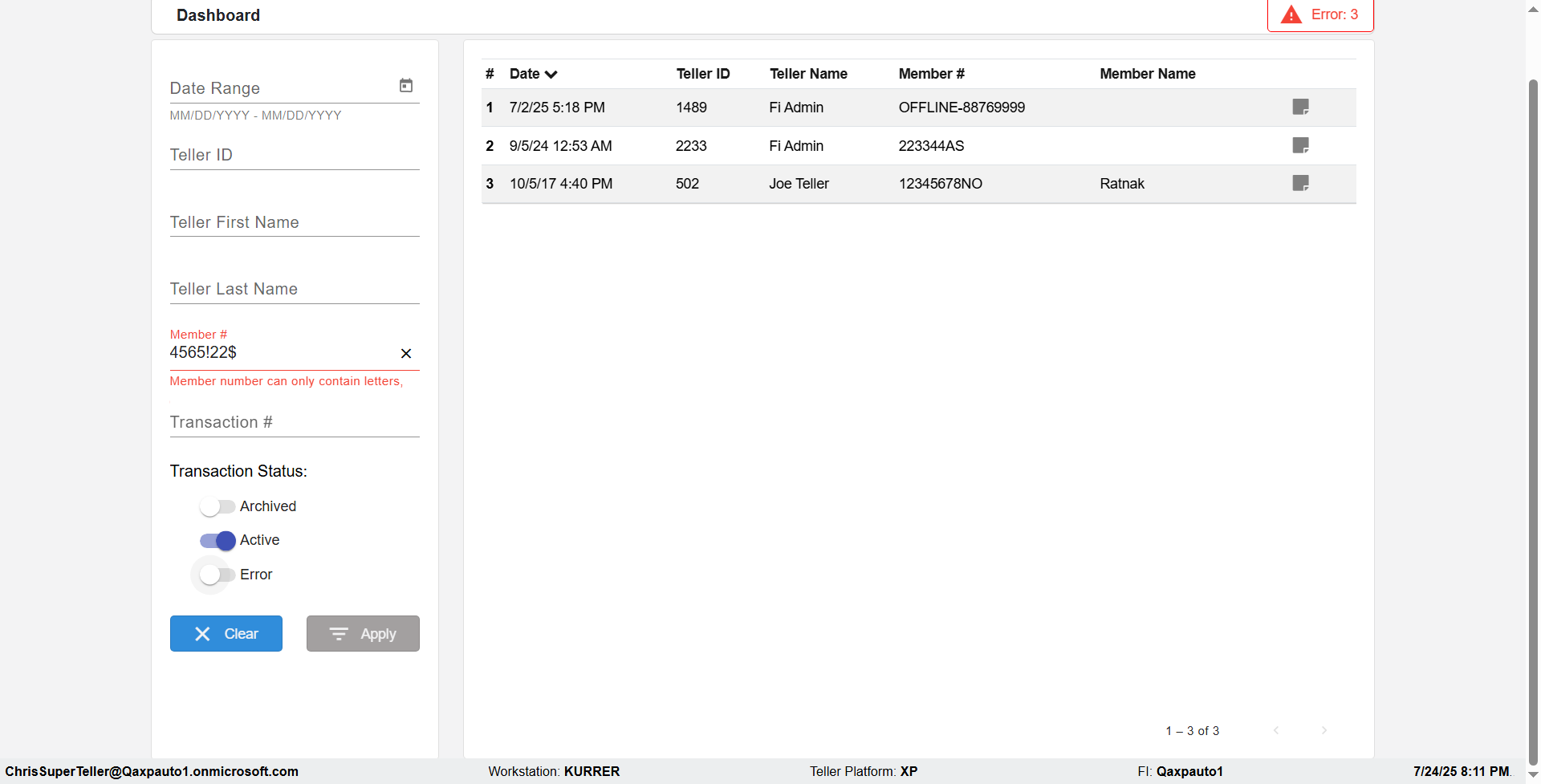
Task: Clear the Member # field with X
Action: click(406, 354)
